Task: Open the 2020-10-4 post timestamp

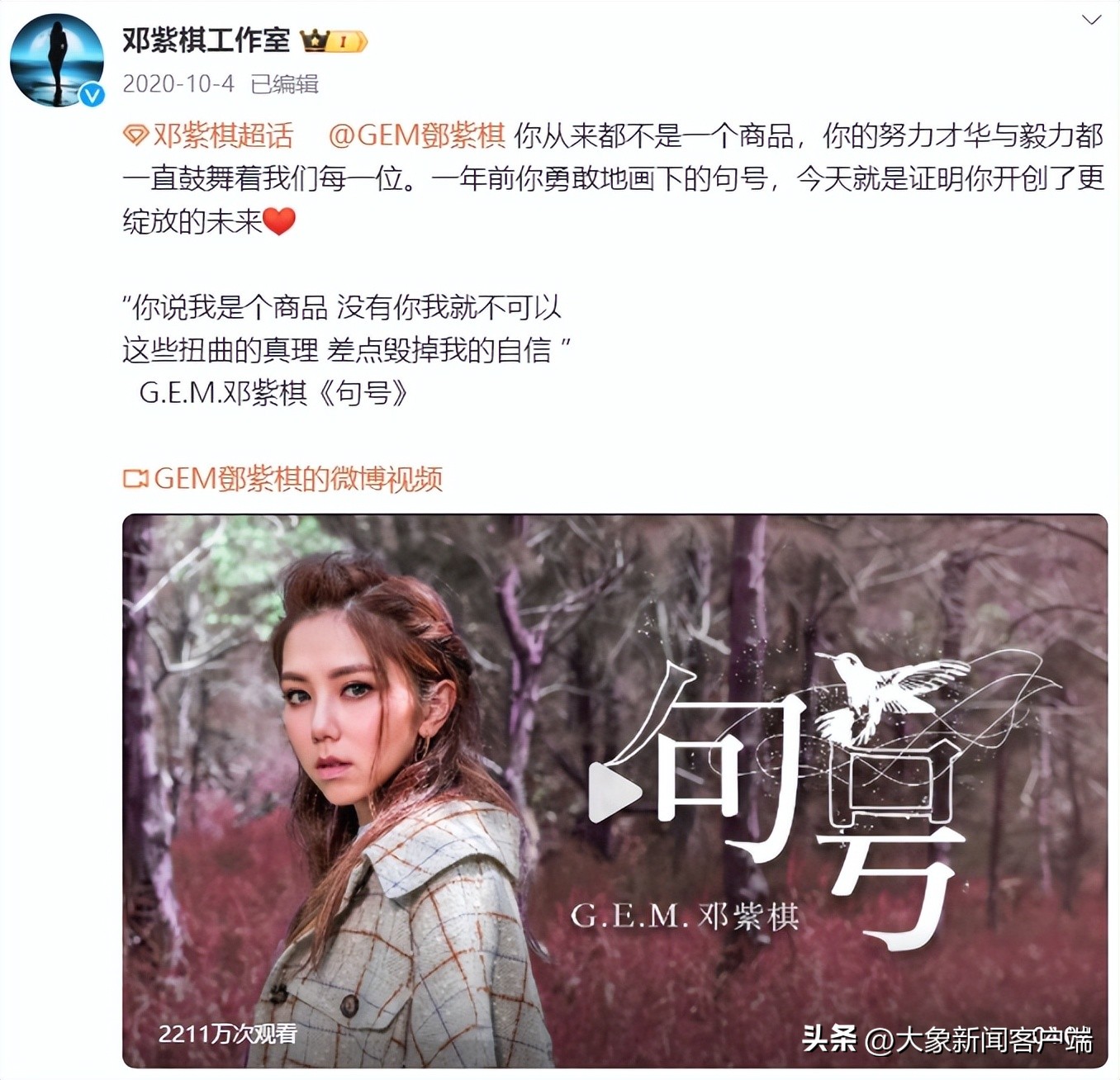Action: tap(178, 83)
